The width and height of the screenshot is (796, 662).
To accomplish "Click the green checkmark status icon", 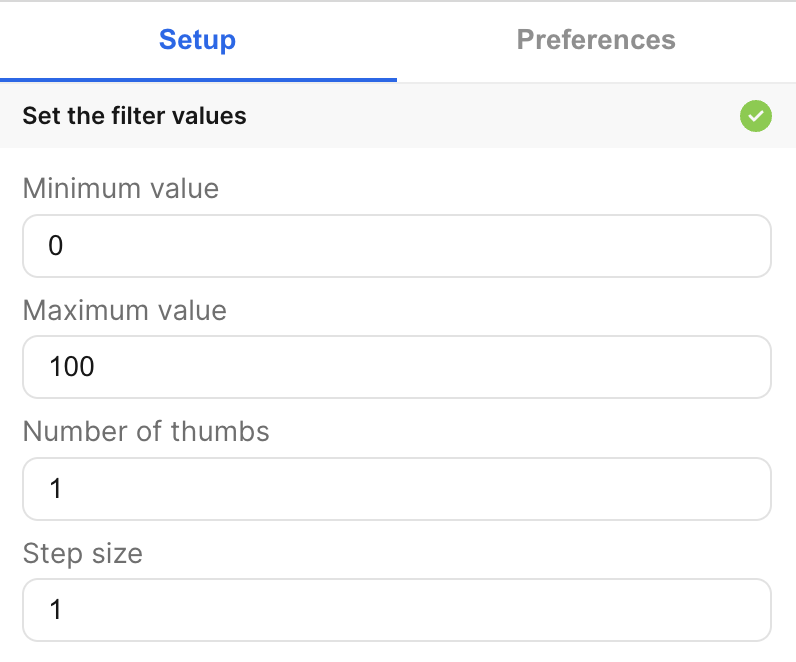I will 756,116.
